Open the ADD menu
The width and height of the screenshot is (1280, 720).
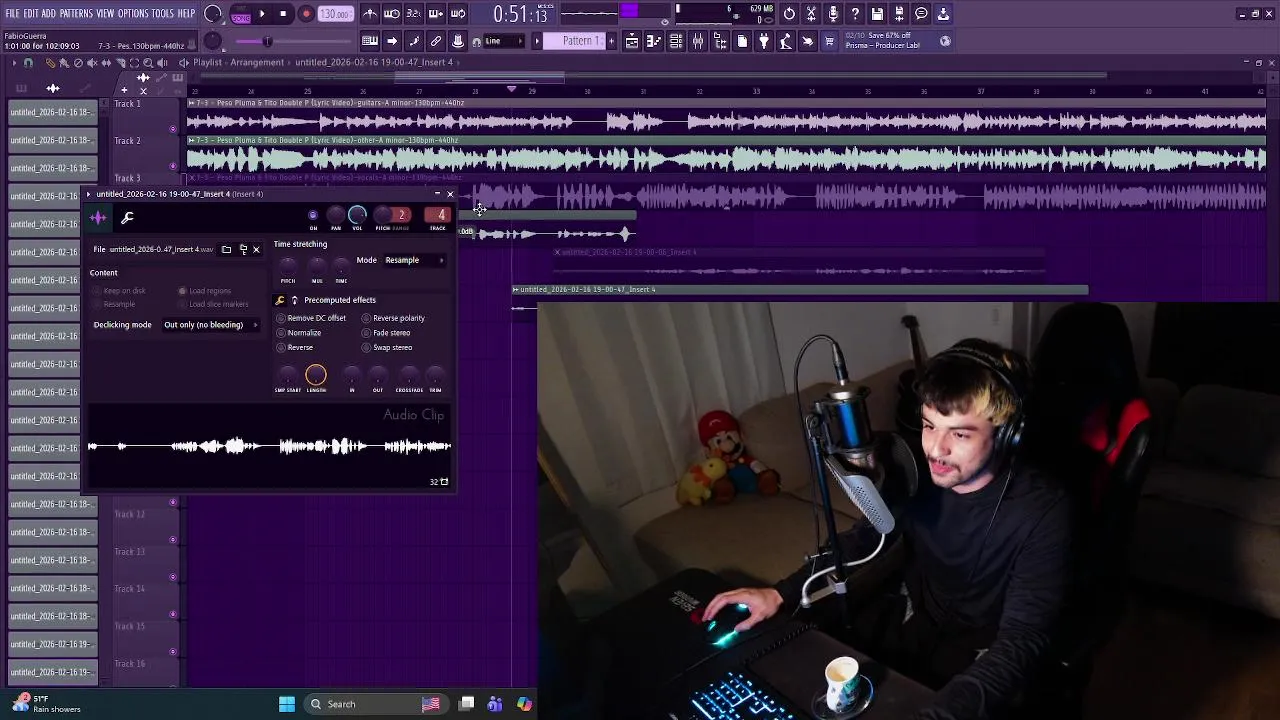(x=49, y=13)
